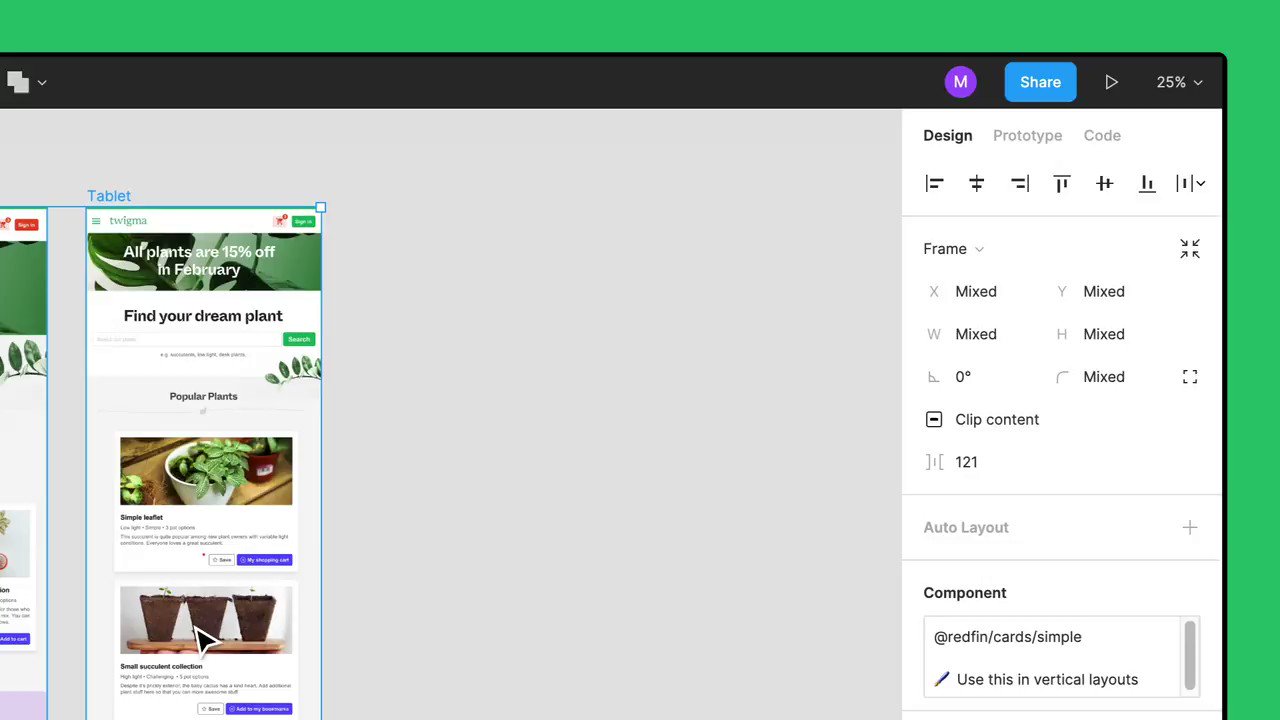Click the 'Find your dream plant' heading

pos(203,316)
